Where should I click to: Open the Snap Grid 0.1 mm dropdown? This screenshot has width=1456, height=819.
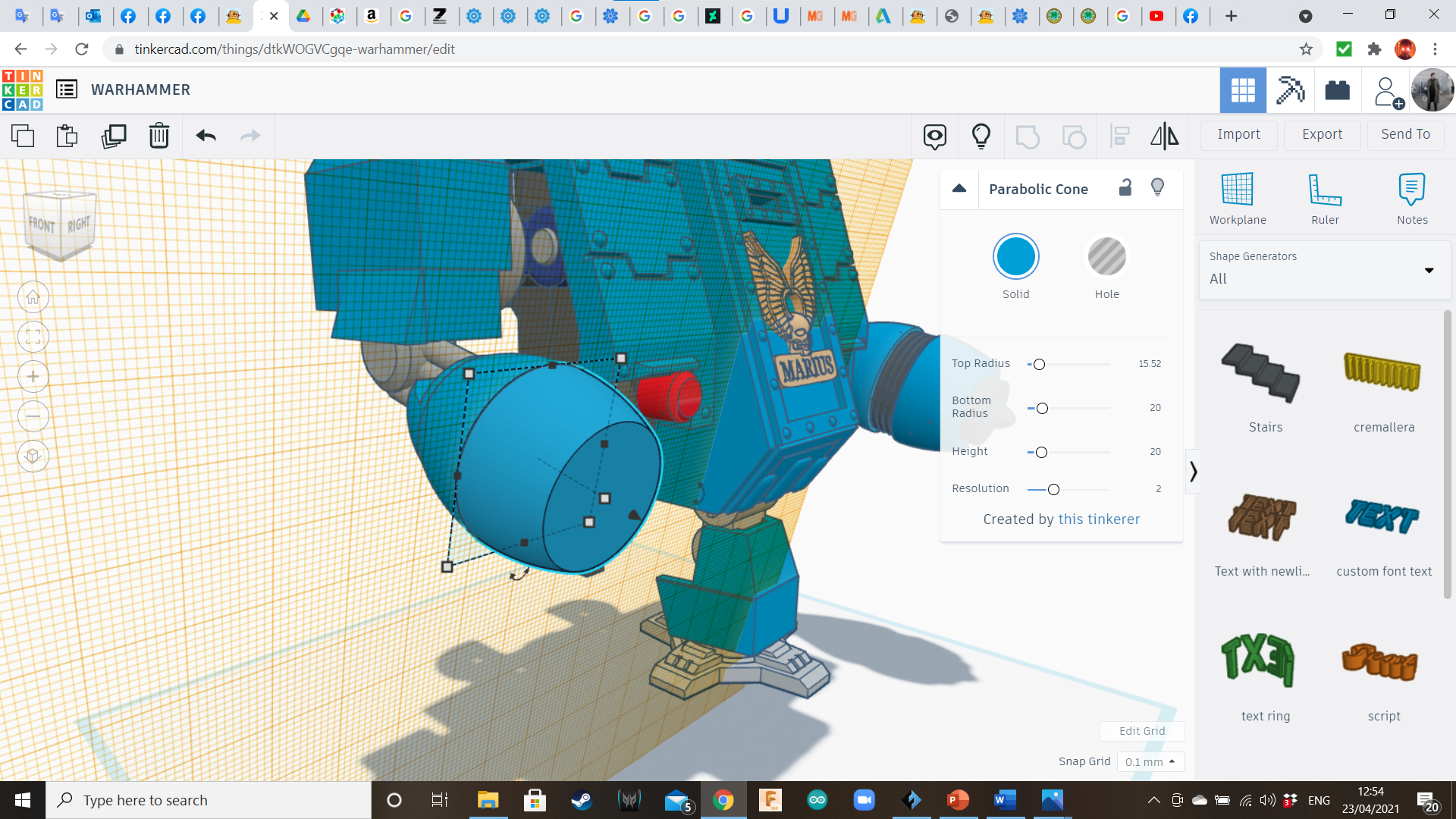click(x=1150, y=761)
